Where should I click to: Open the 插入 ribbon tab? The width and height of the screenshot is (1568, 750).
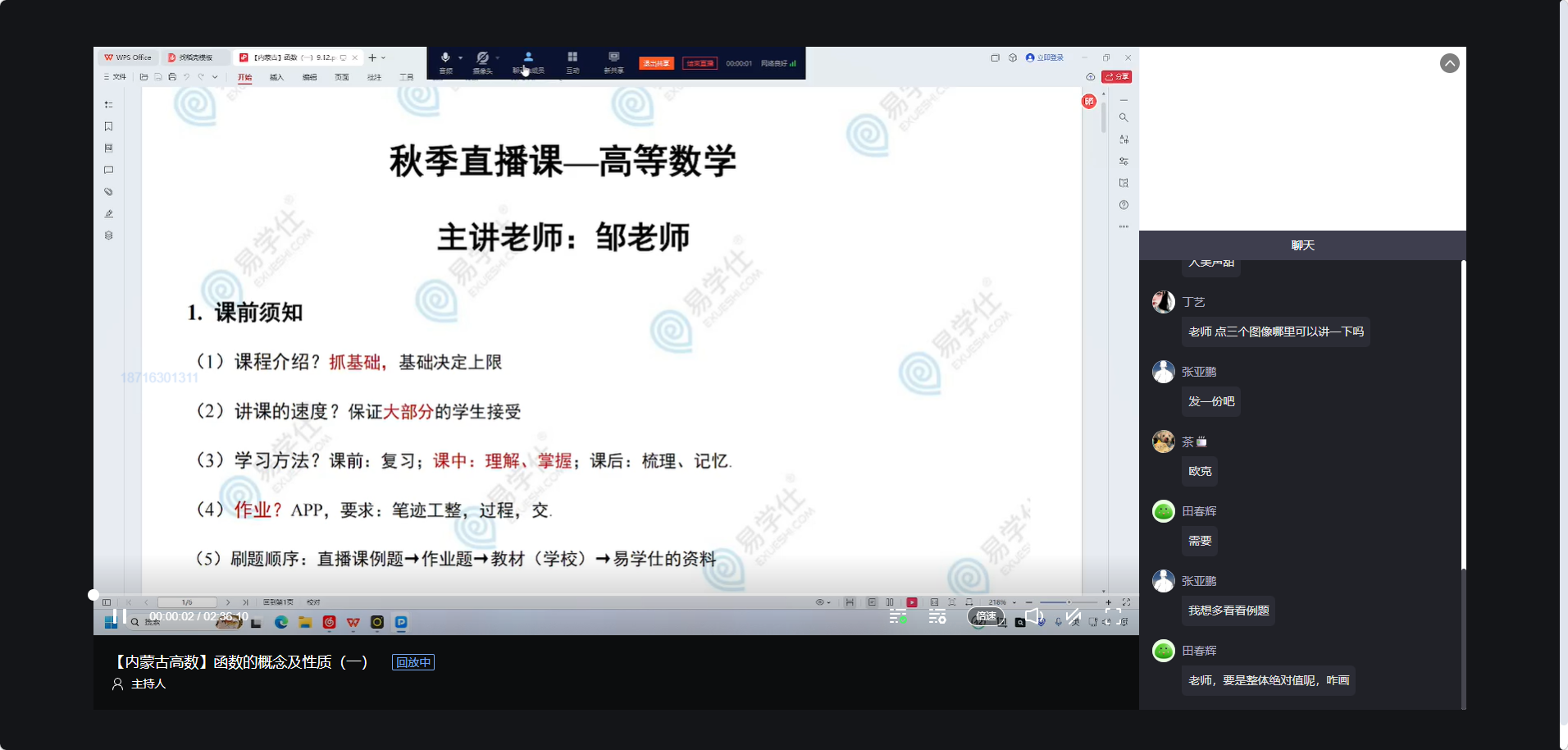(276, 77)
